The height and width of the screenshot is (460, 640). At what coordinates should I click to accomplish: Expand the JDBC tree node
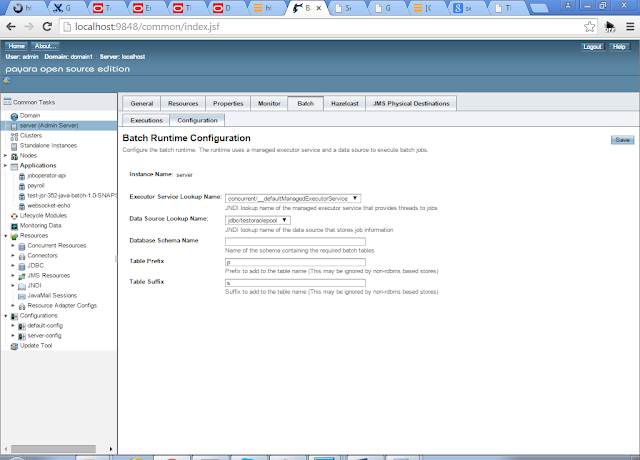click(x=13, y=265)
